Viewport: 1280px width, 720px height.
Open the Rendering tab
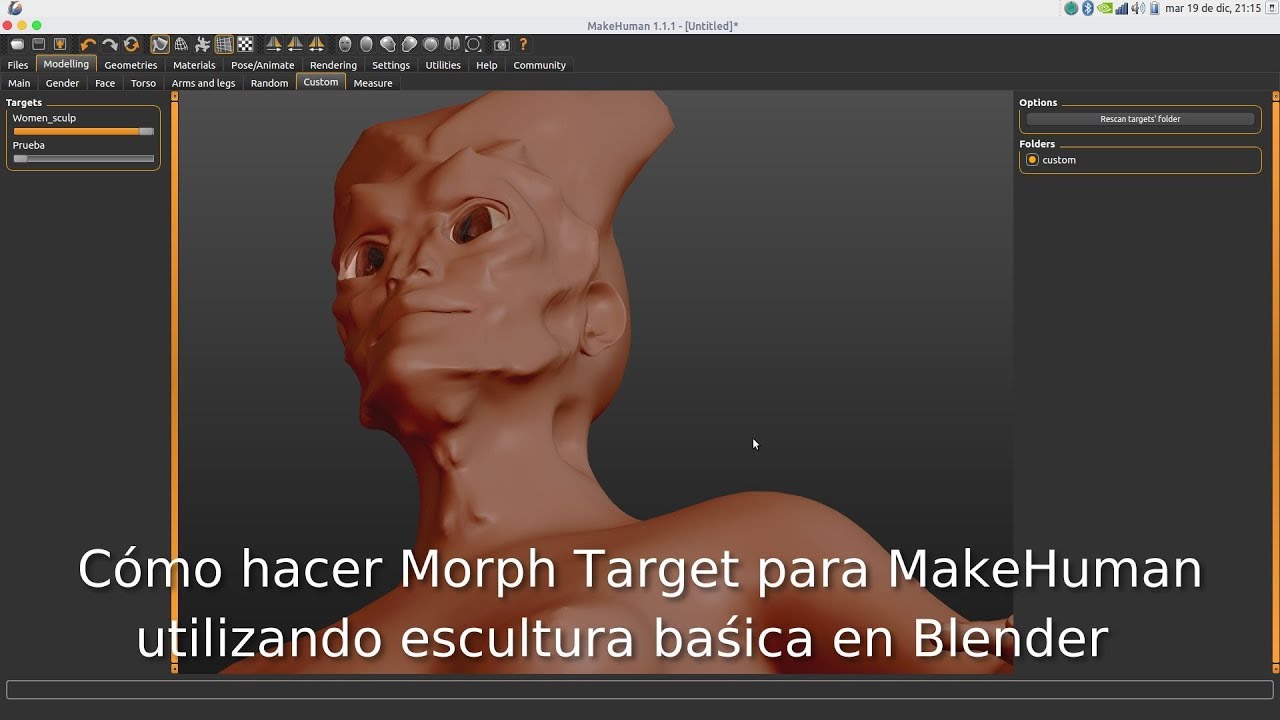pos(333,65)
